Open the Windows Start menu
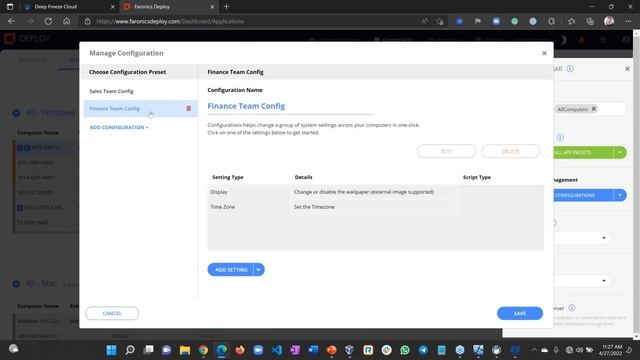 (x=111, y=350)
